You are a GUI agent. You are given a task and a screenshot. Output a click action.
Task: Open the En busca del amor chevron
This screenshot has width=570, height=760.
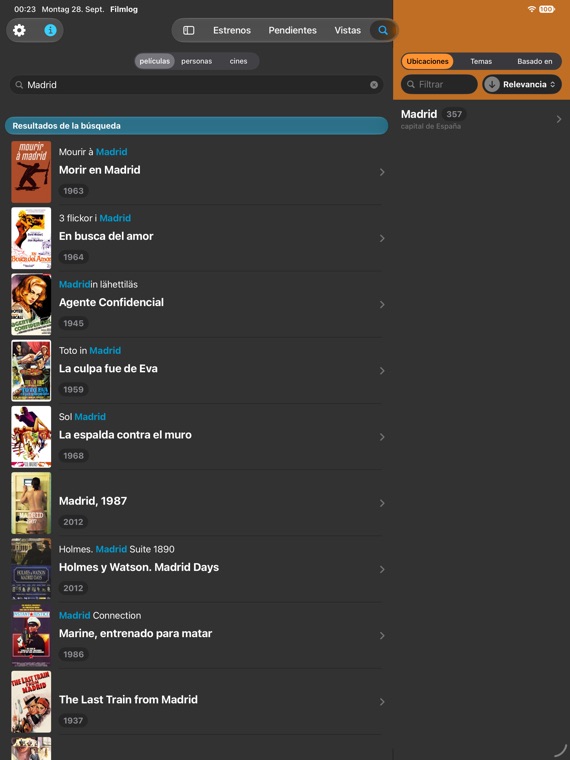point(382,238)
